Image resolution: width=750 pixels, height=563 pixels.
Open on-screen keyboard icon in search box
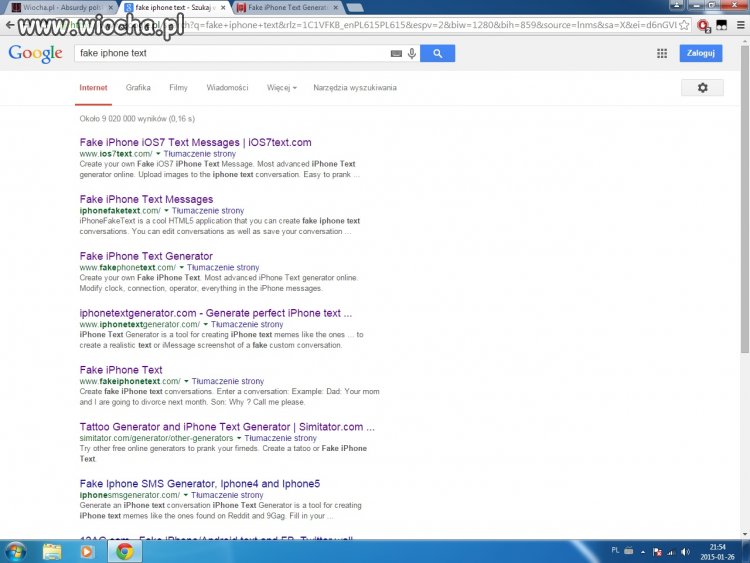[x=396, y=54]
